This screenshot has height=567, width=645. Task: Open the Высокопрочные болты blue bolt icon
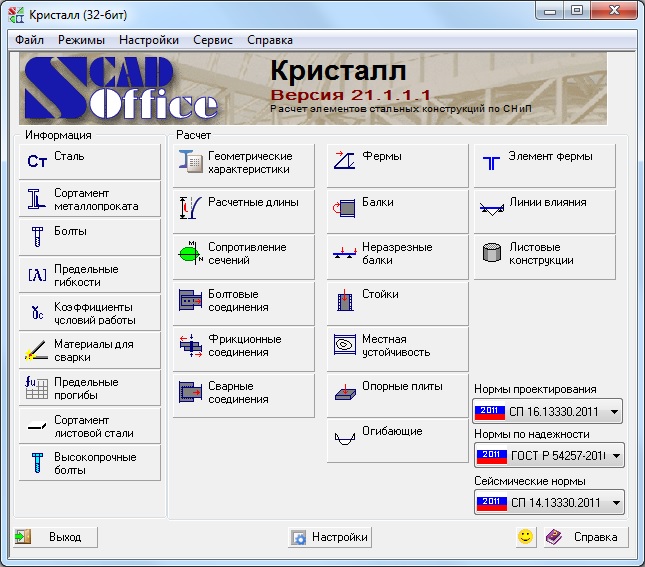tap(37, 462)
